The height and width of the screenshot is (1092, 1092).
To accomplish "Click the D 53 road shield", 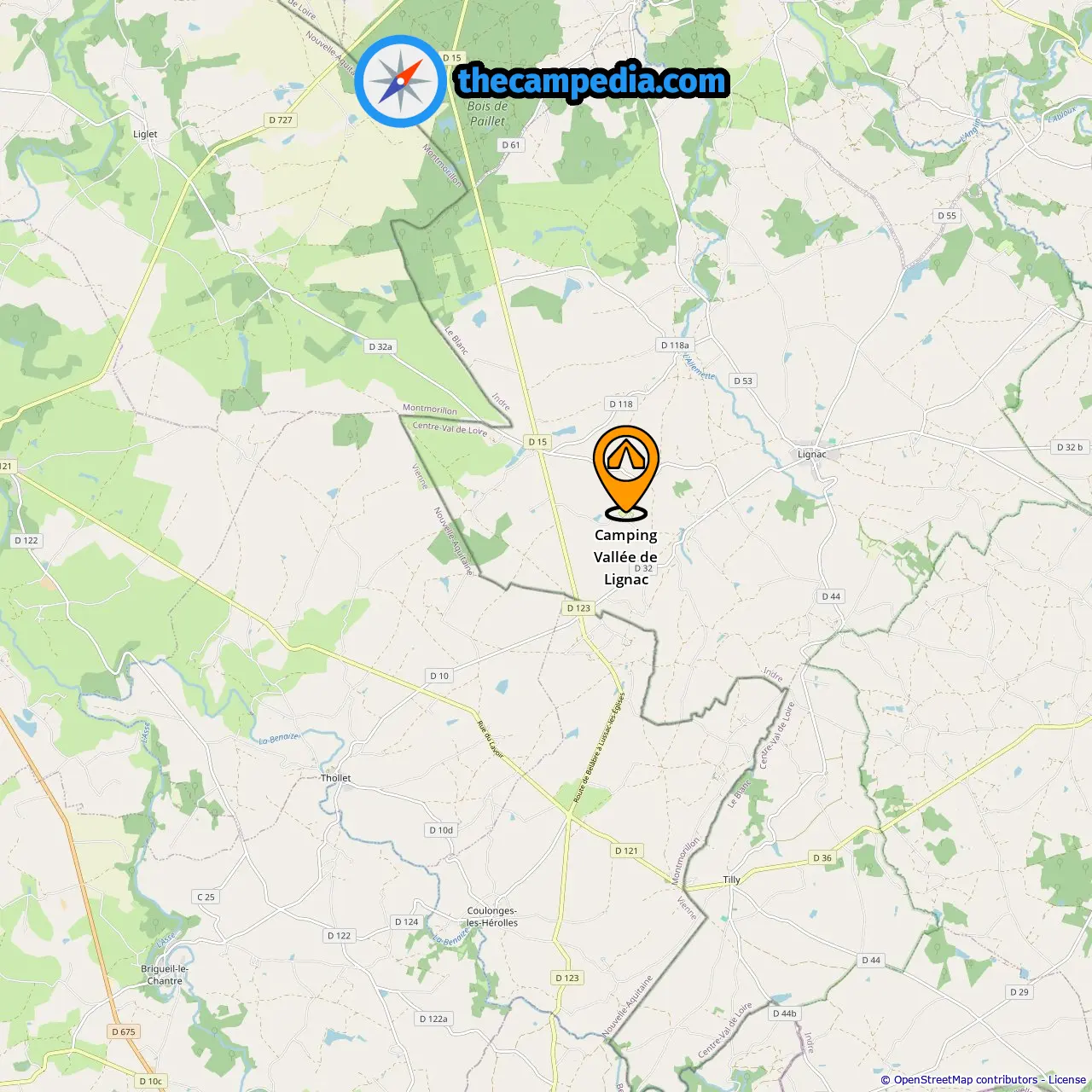I will pyautogui.click(x=743, y=381).
